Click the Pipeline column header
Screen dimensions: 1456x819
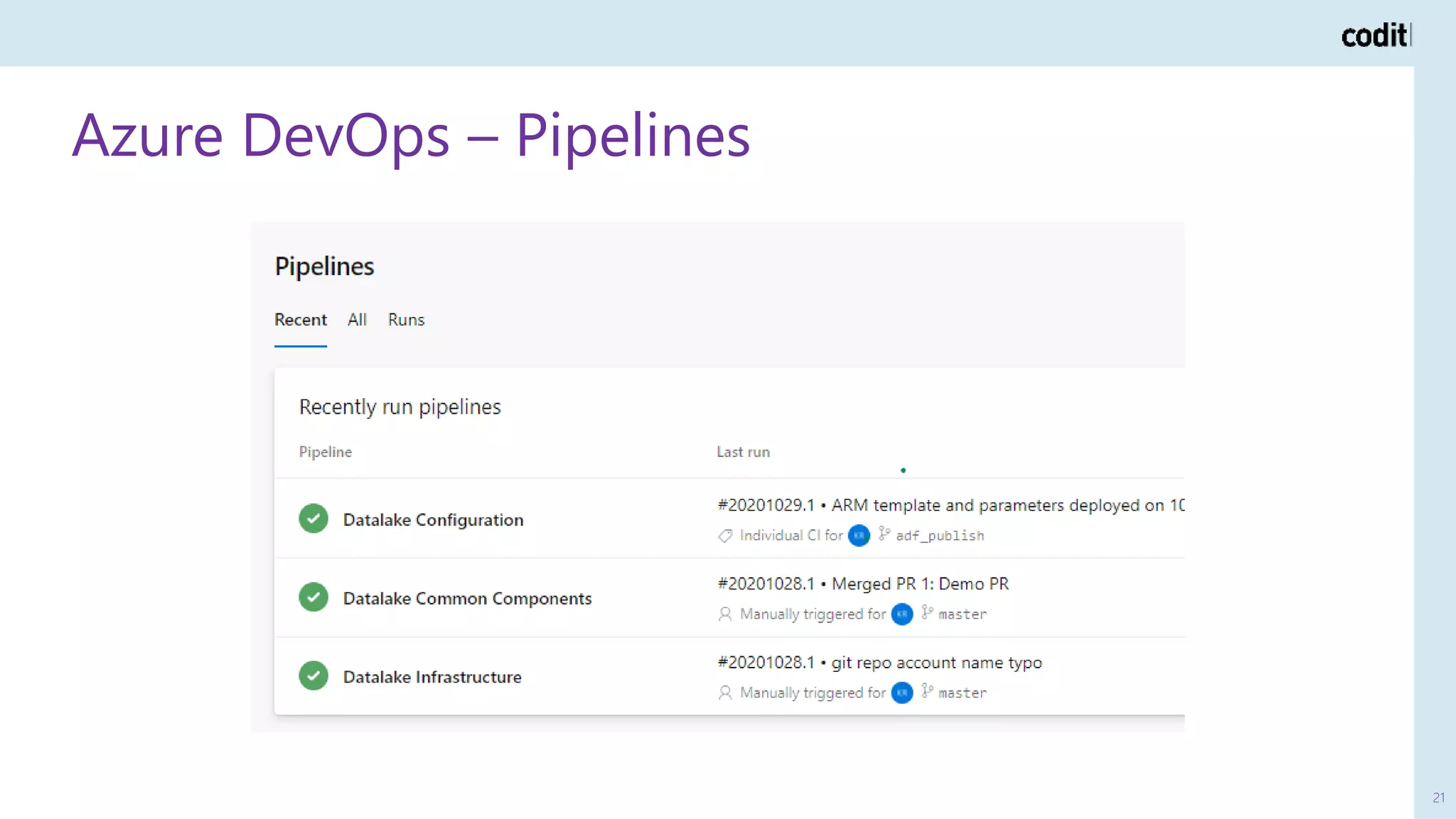tap(326, 452)
